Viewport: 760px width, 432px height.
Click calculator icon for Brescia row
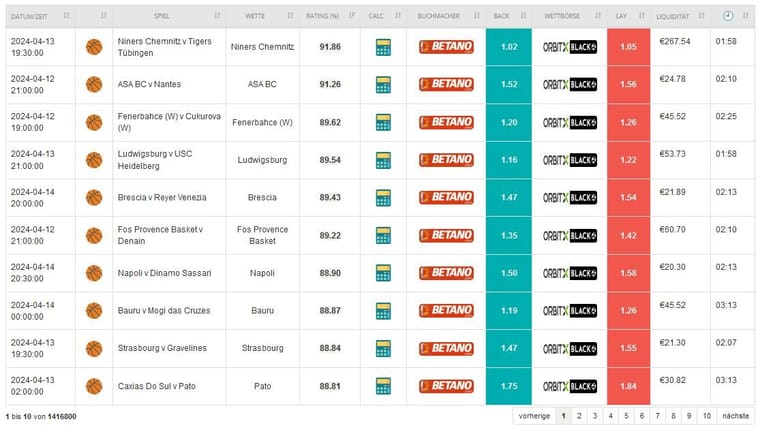(382, 198)
